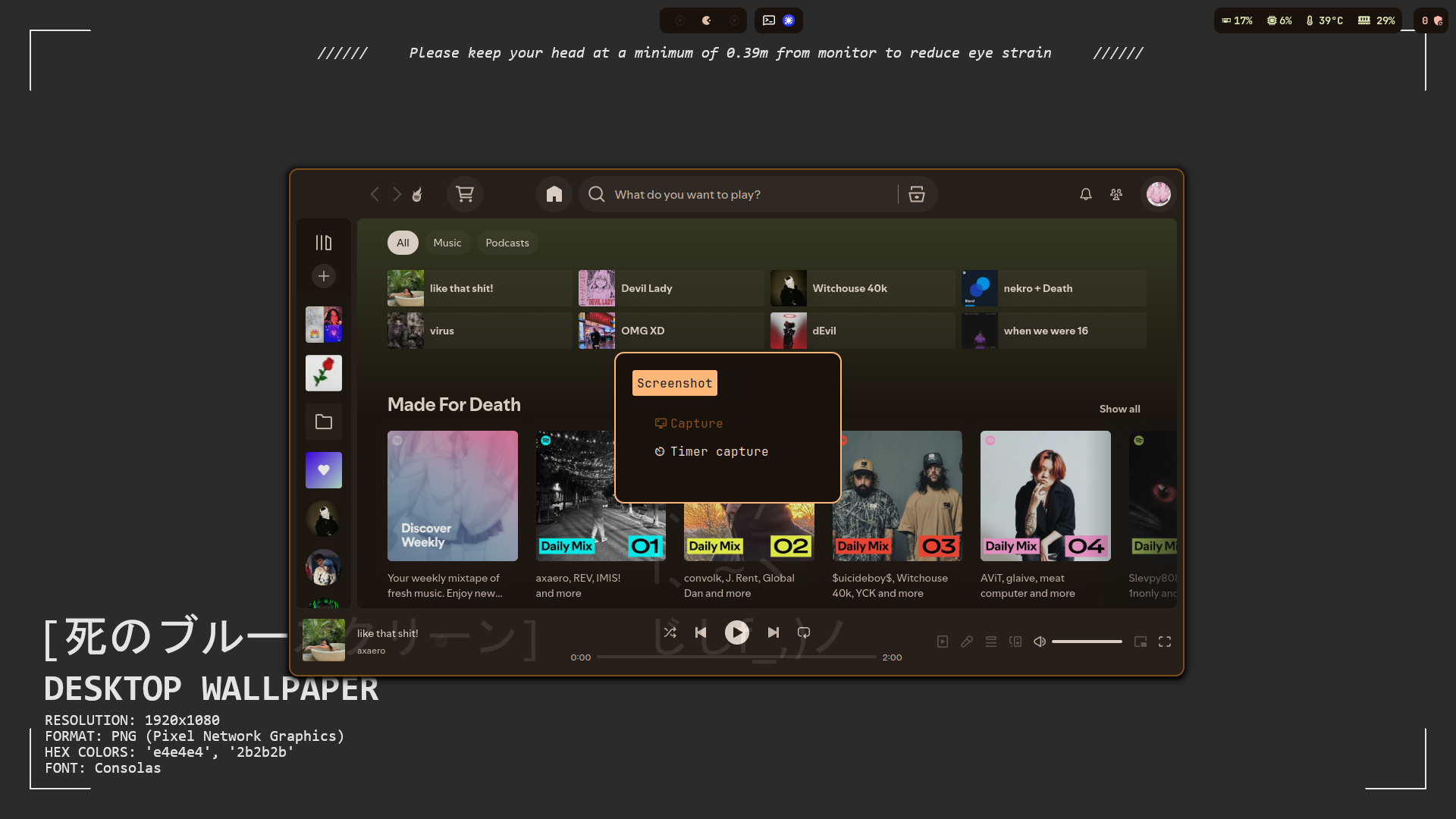The image size is (1456, 819).
Task: Click now playing album art thumbnail
Action: tap(324, 640)
